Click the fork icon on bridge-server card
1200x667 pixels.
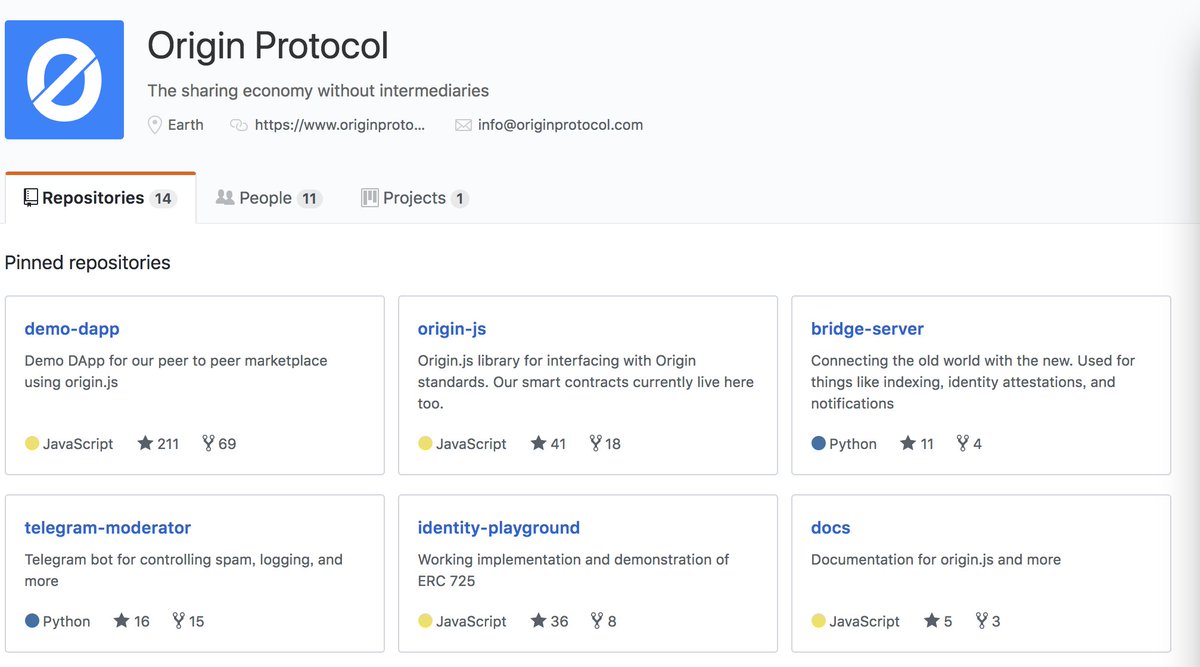tap(963, 443)
